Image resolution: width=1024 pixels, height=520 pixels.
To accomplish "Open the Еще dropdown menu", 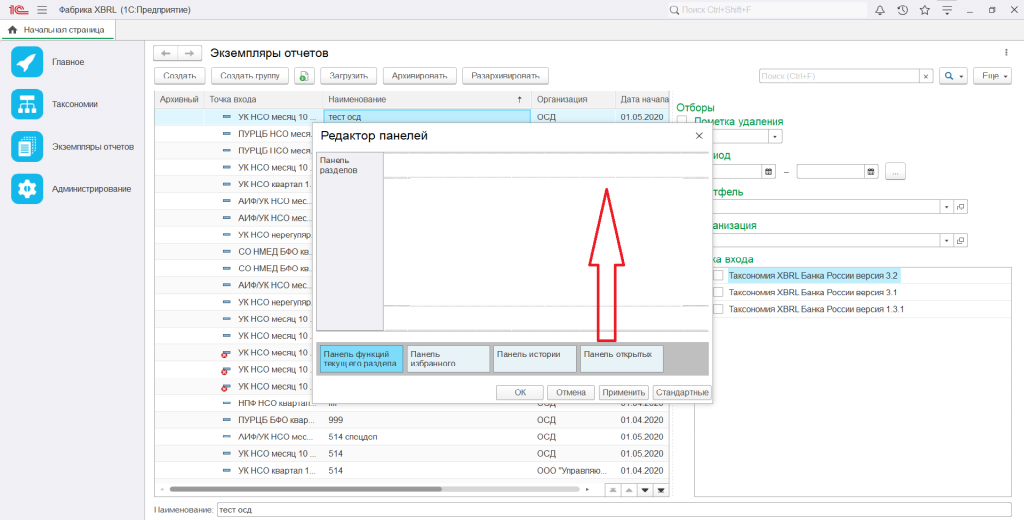I will click(x=992, y=76).
